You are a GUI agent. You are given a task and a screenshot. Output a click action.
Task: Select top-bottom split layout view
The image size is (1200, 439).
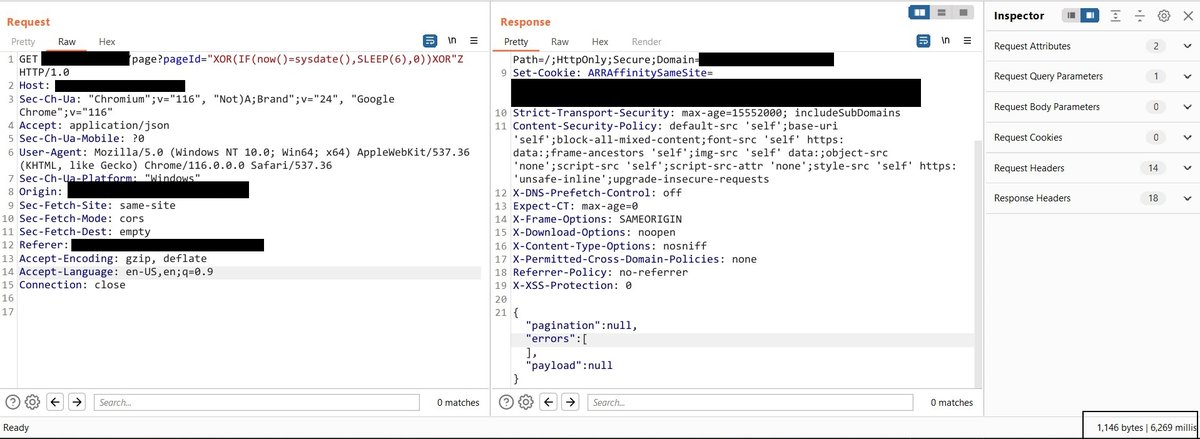(941, 12)
